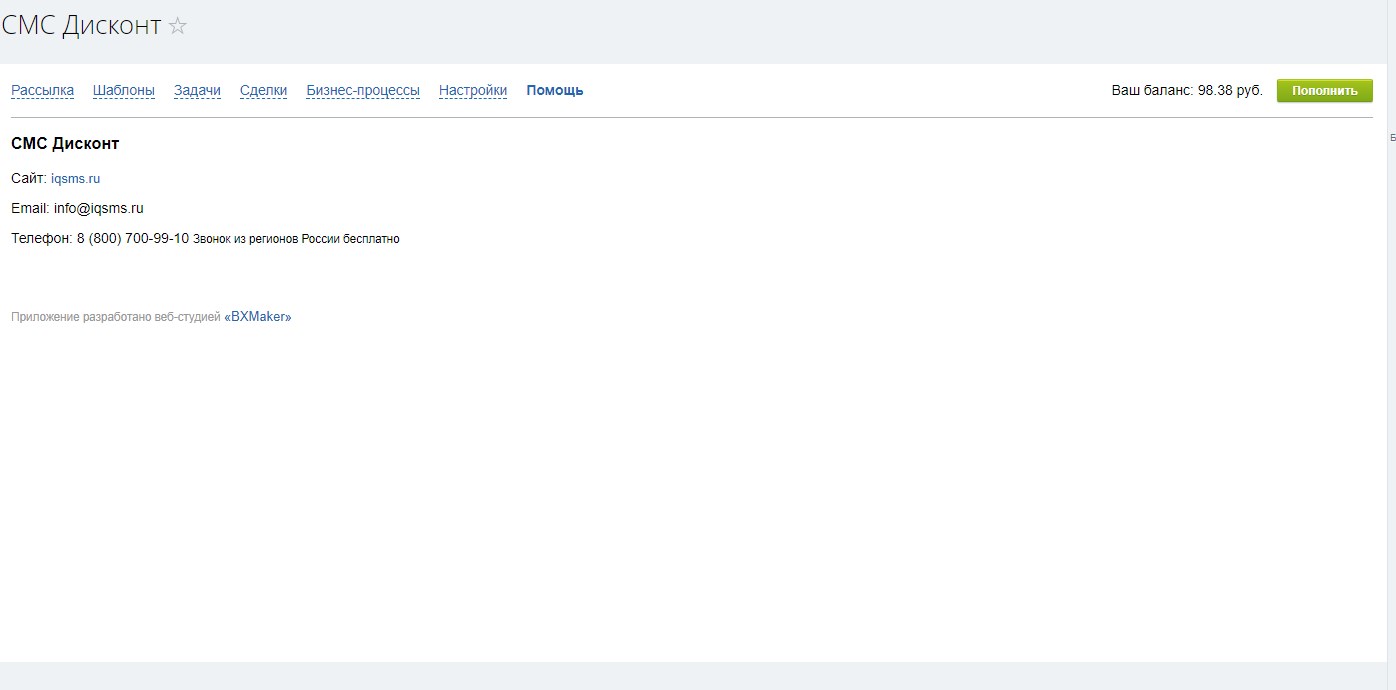1396x690 pixels.
Task: Click the text Приложение разработано веб-студией
Action: click(x=116, y=317)
